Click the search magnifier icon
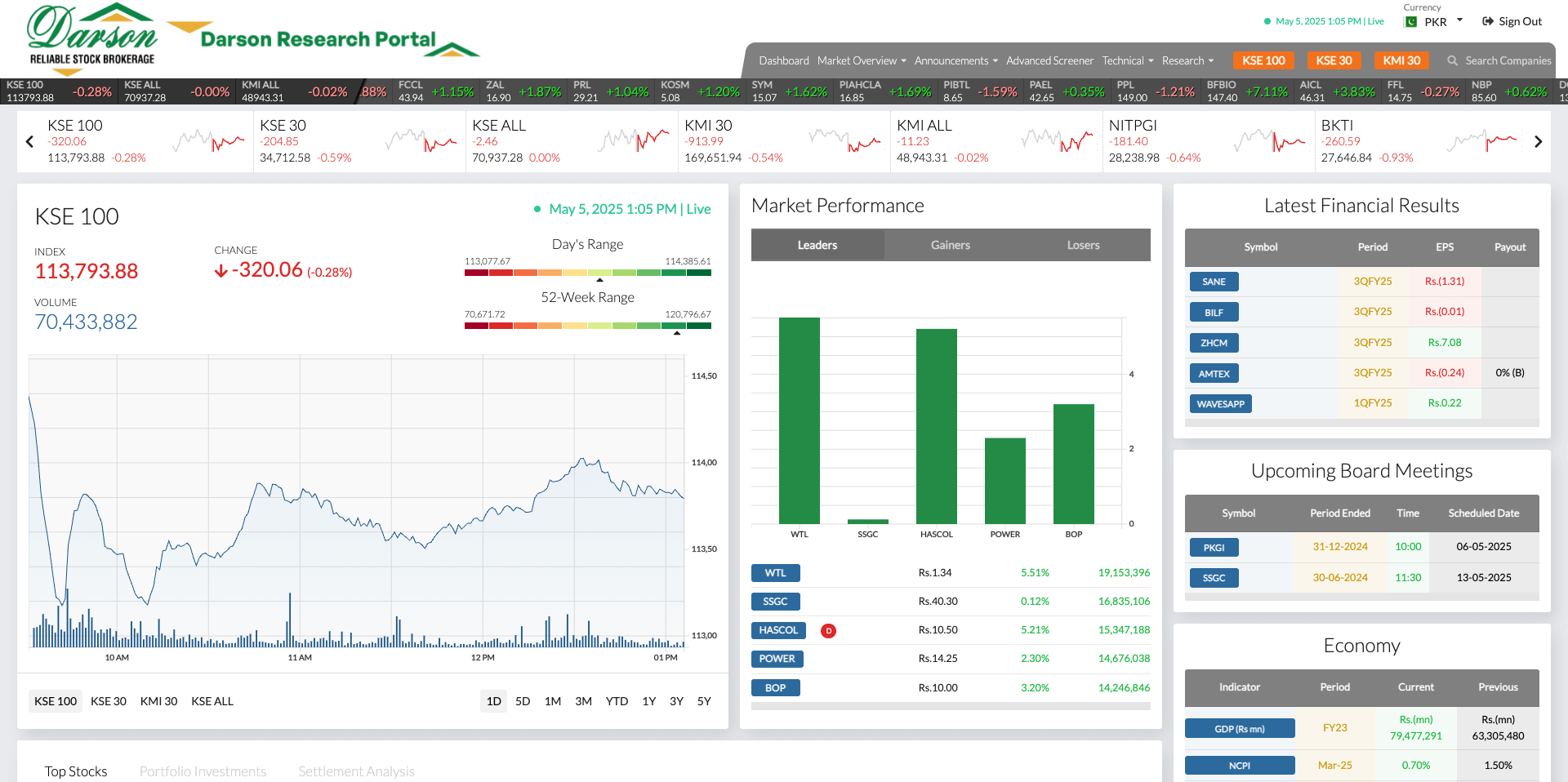This screenshot has width=1568, height=782. [x=1452, y=60]
